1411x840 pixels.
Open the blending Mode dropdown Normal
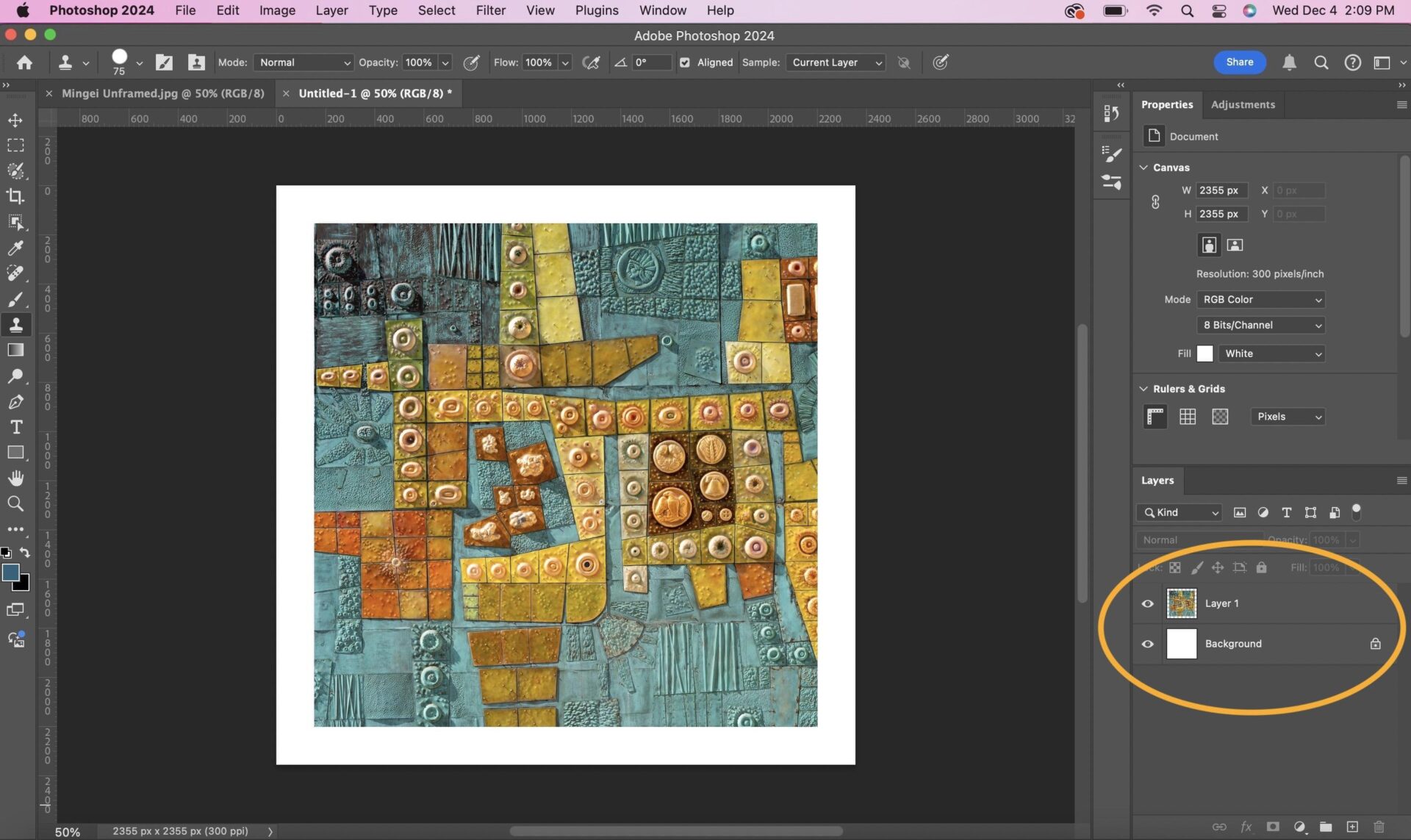pyautogui.click(x=304, y=62)
